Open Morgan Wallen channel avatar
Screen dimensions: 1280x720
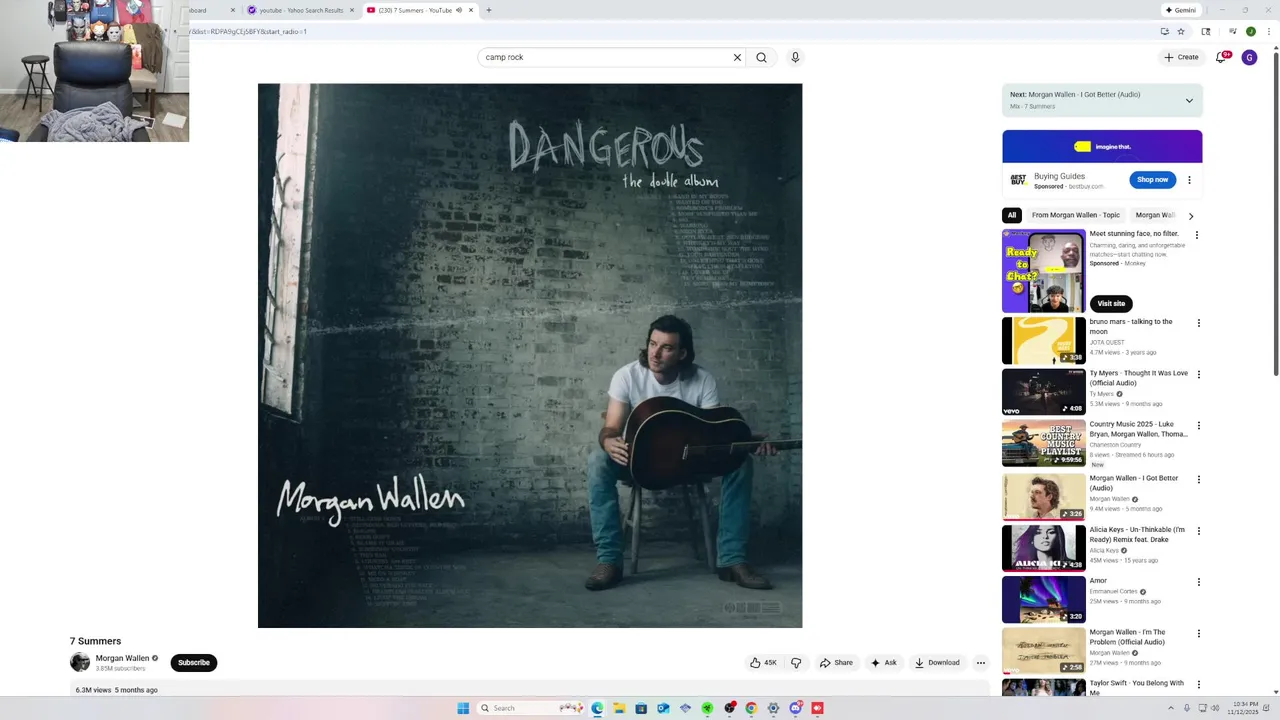pos(80,662)
